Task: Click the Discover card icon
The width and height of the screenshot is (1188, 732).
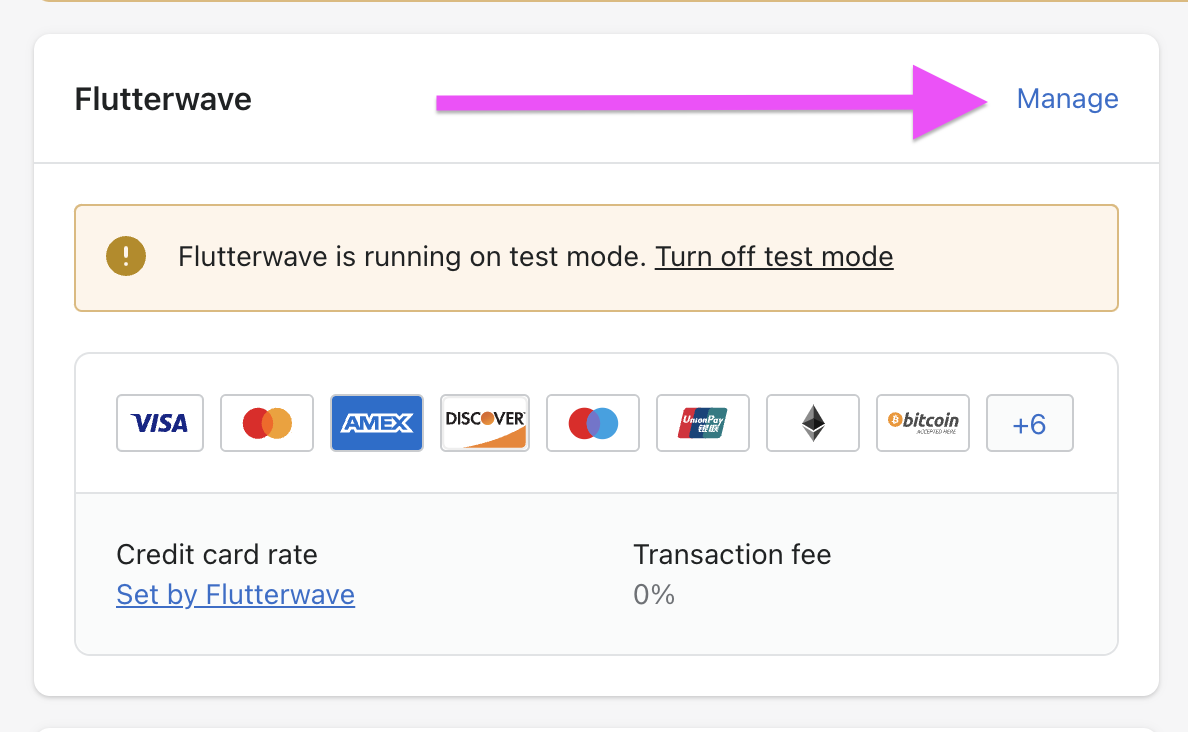Action: (x=485, y=423)
